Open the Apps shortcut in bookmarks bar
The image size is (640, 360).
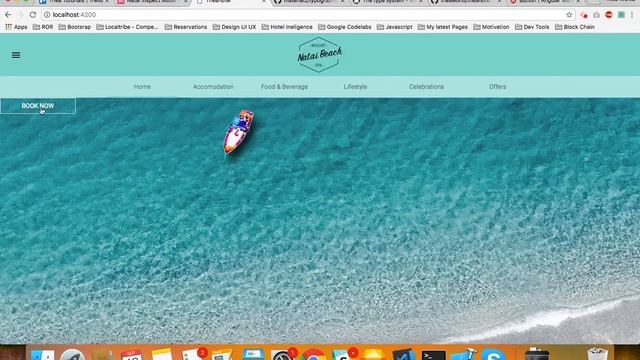(16, 27)
